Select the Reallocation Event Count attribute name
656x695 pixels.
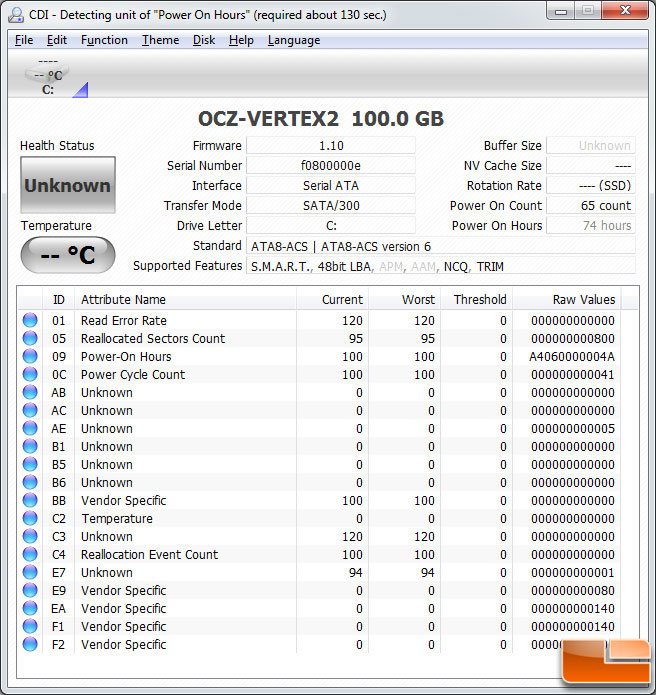coord(149,554)
